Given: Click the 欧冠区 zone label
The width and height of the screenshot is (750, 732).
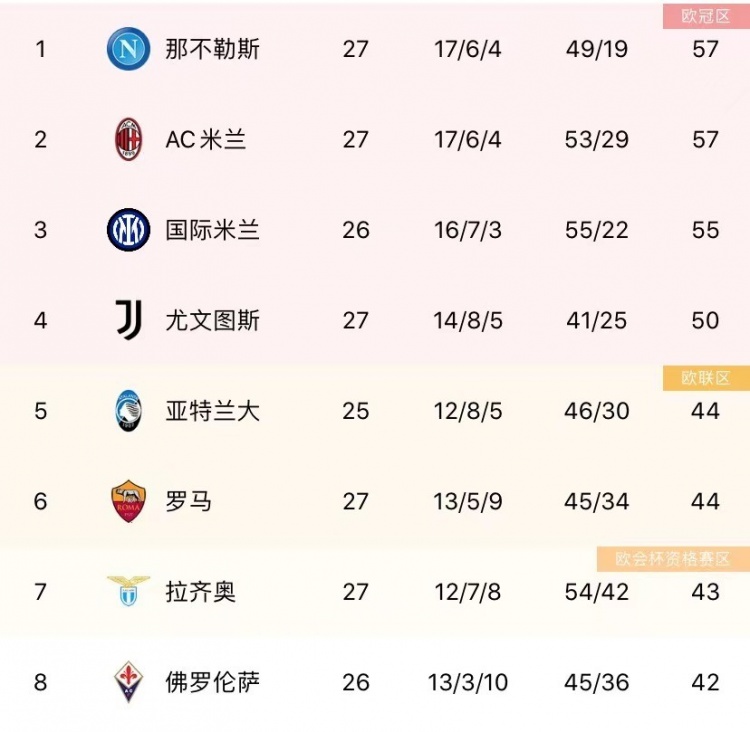Looking at the screenshot, I should click(x=706, y=16).
